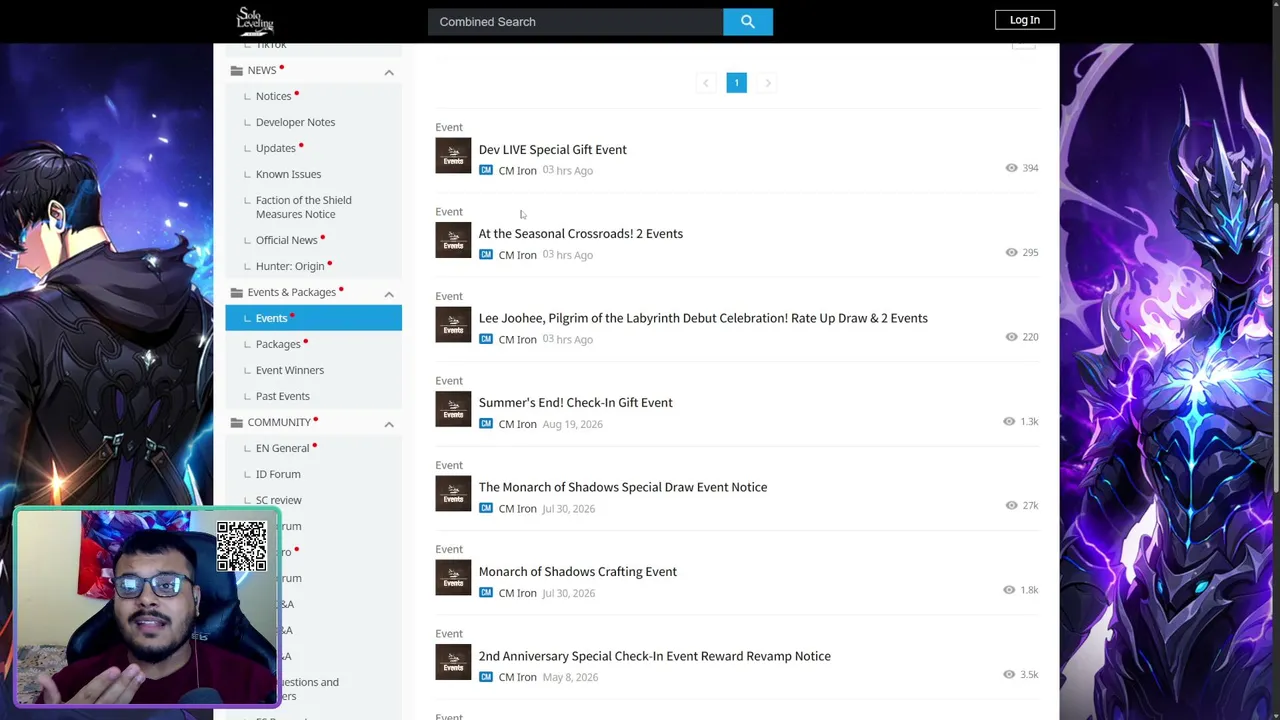Click the COMMUNITY section label
This screenshot has width=1280, height=720.
click(x=279, y=422)
